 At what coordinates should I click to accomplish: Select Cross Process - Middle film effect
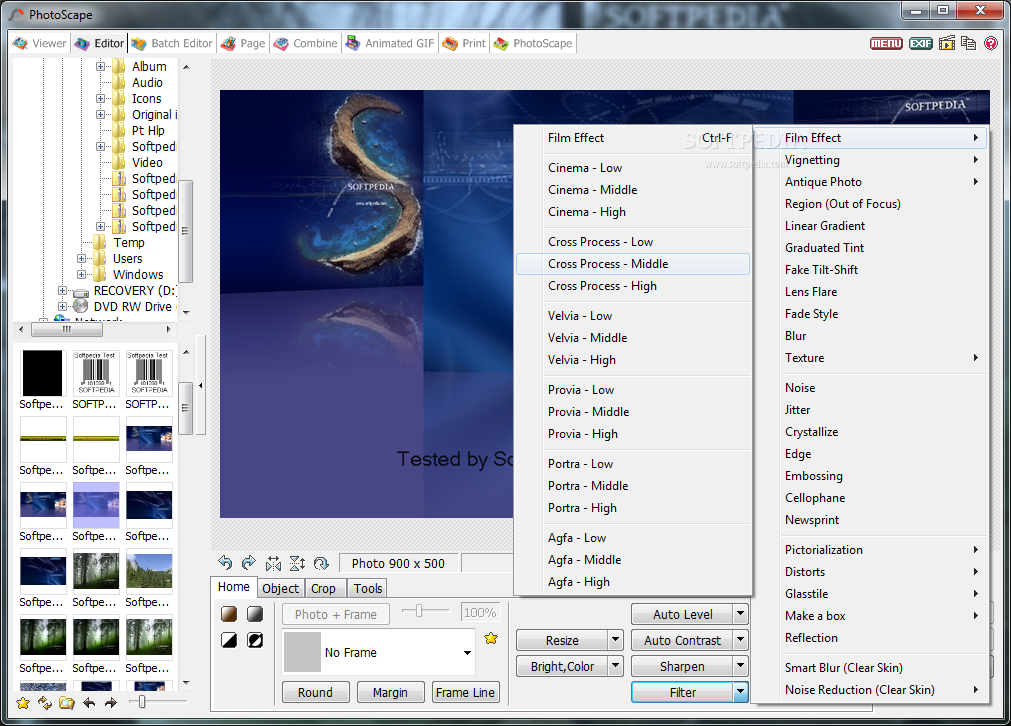608,264
